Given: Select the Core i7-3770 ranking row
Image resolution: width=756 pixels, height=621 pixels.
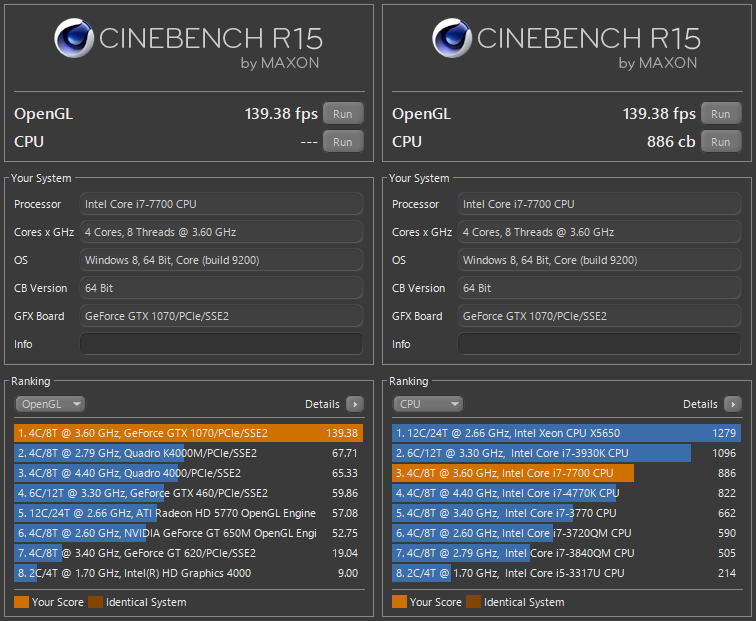Looking at the screenshot, I should (x=567, y=513).
